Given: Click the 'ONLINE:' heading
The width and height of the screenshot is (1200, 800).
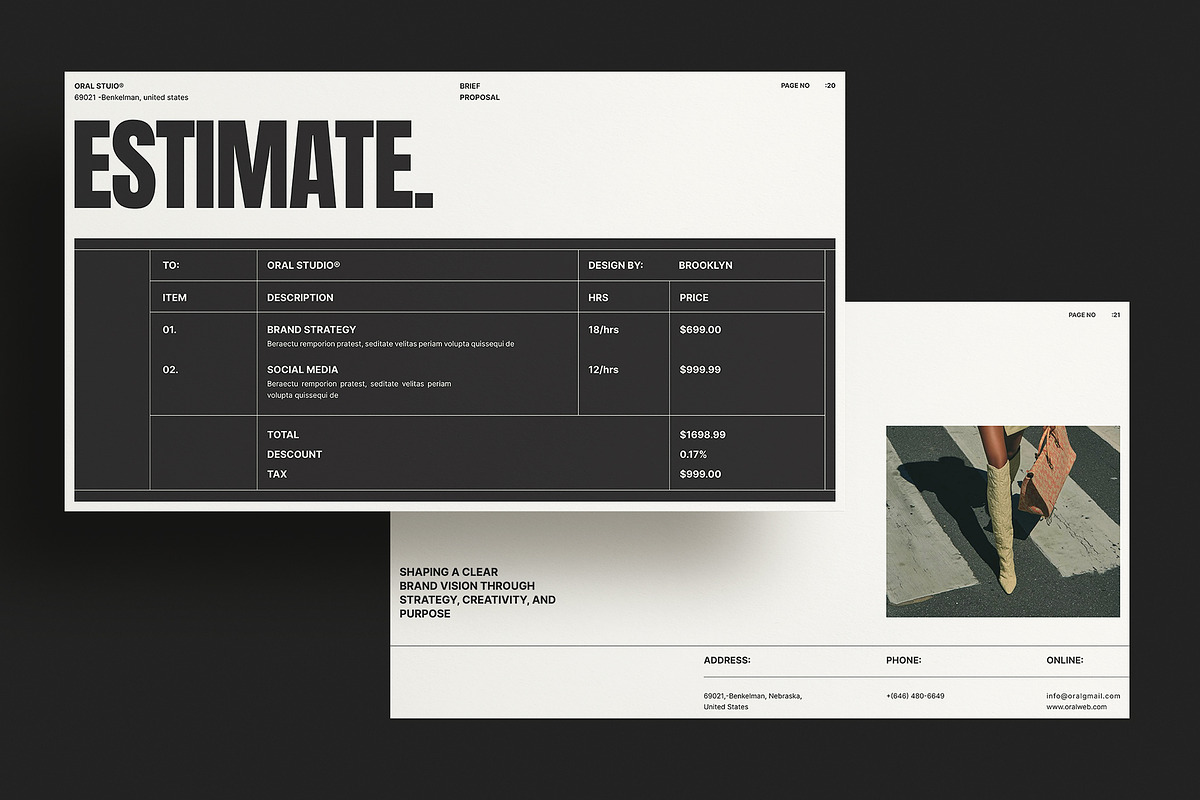Looking at the screenshot, I should click(x=1065, y=661).
